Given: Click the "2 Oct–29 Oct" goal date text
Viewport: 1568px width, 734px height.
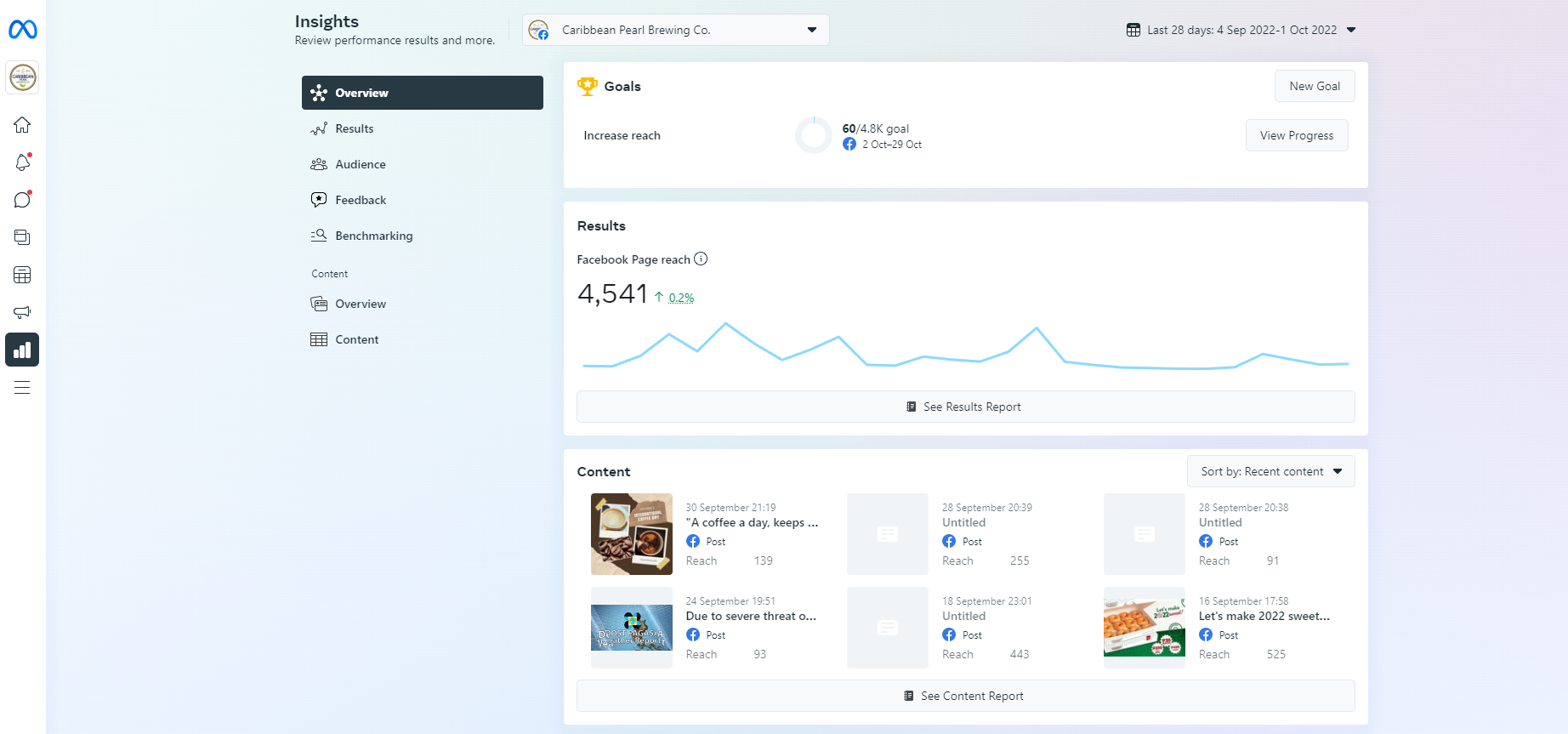Looking at the screenshot, I should [x=892, y=145].
